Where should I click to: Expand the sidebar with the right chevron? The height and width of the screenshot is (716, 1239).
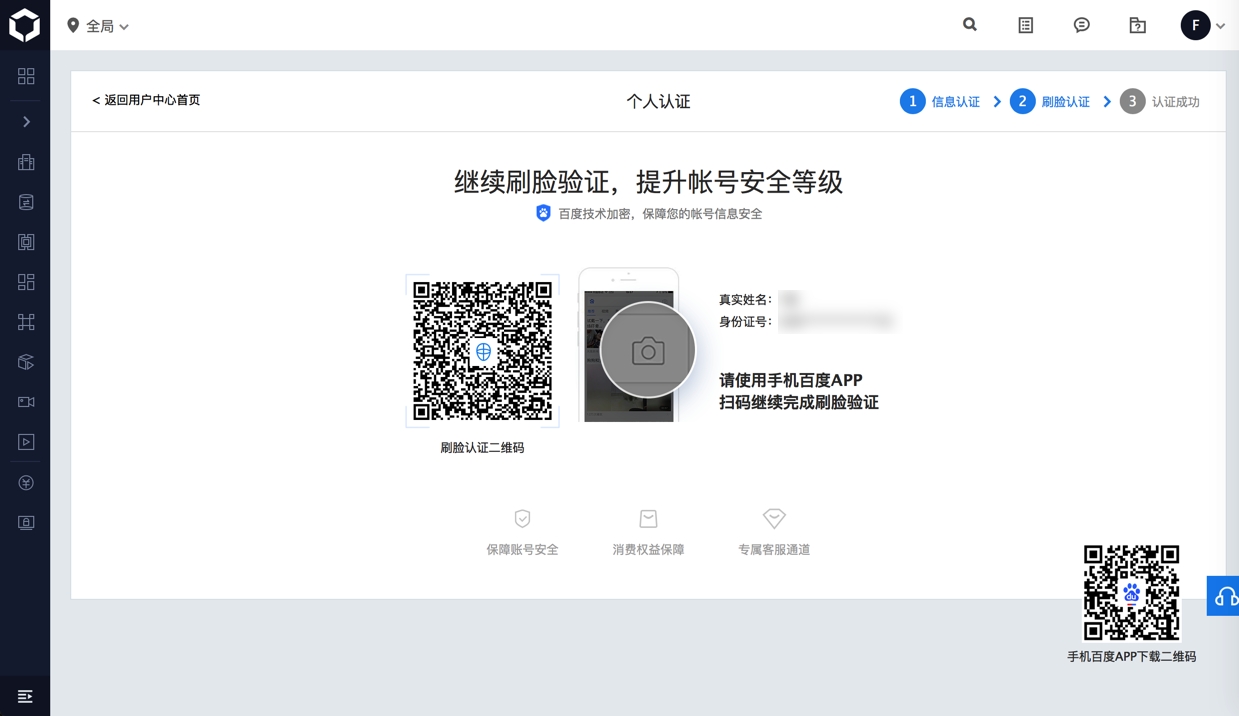click(x=26, y=122)
